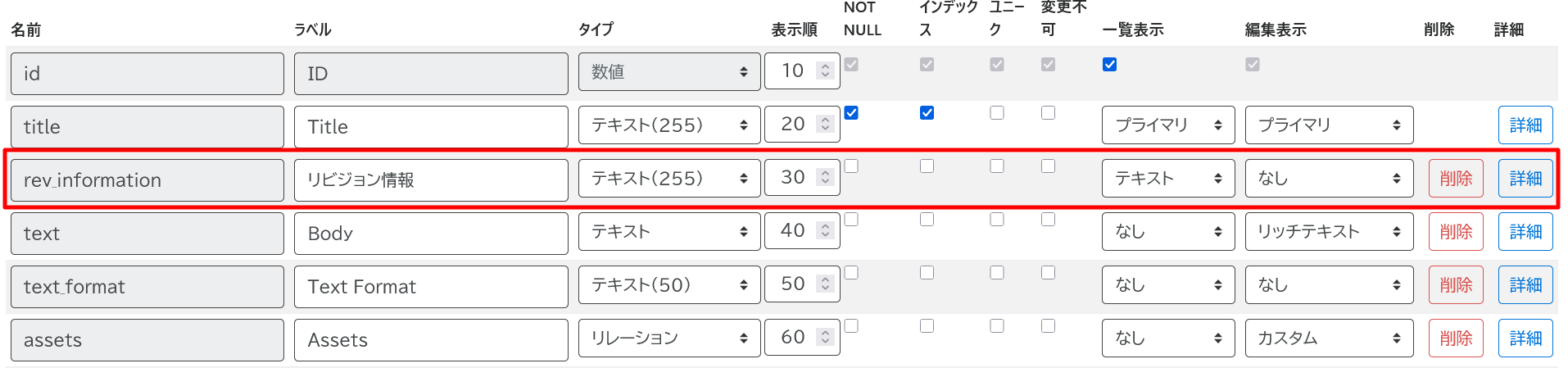
Task: Delete the text_format field row
Action: 1455,285
